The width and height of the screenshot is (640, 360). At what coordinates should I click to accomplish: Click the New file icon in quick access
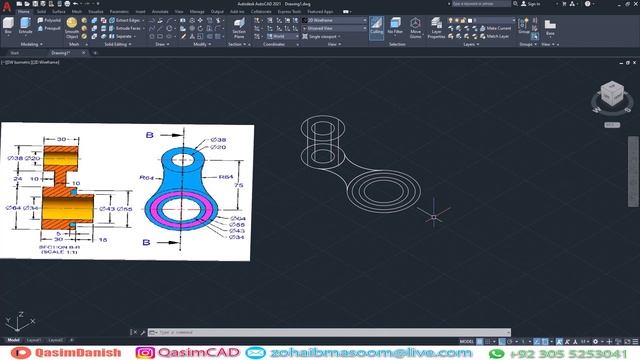(20, 4)
